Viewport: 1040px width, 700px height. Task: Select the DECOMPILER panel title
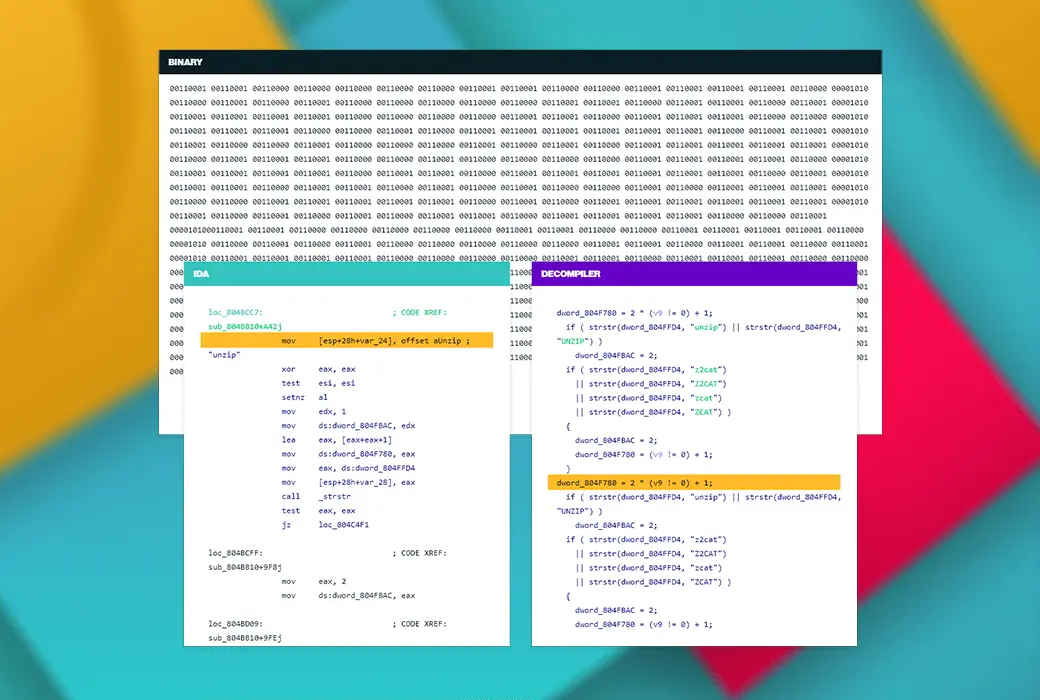pyautogui.click(x=570, y=273)
